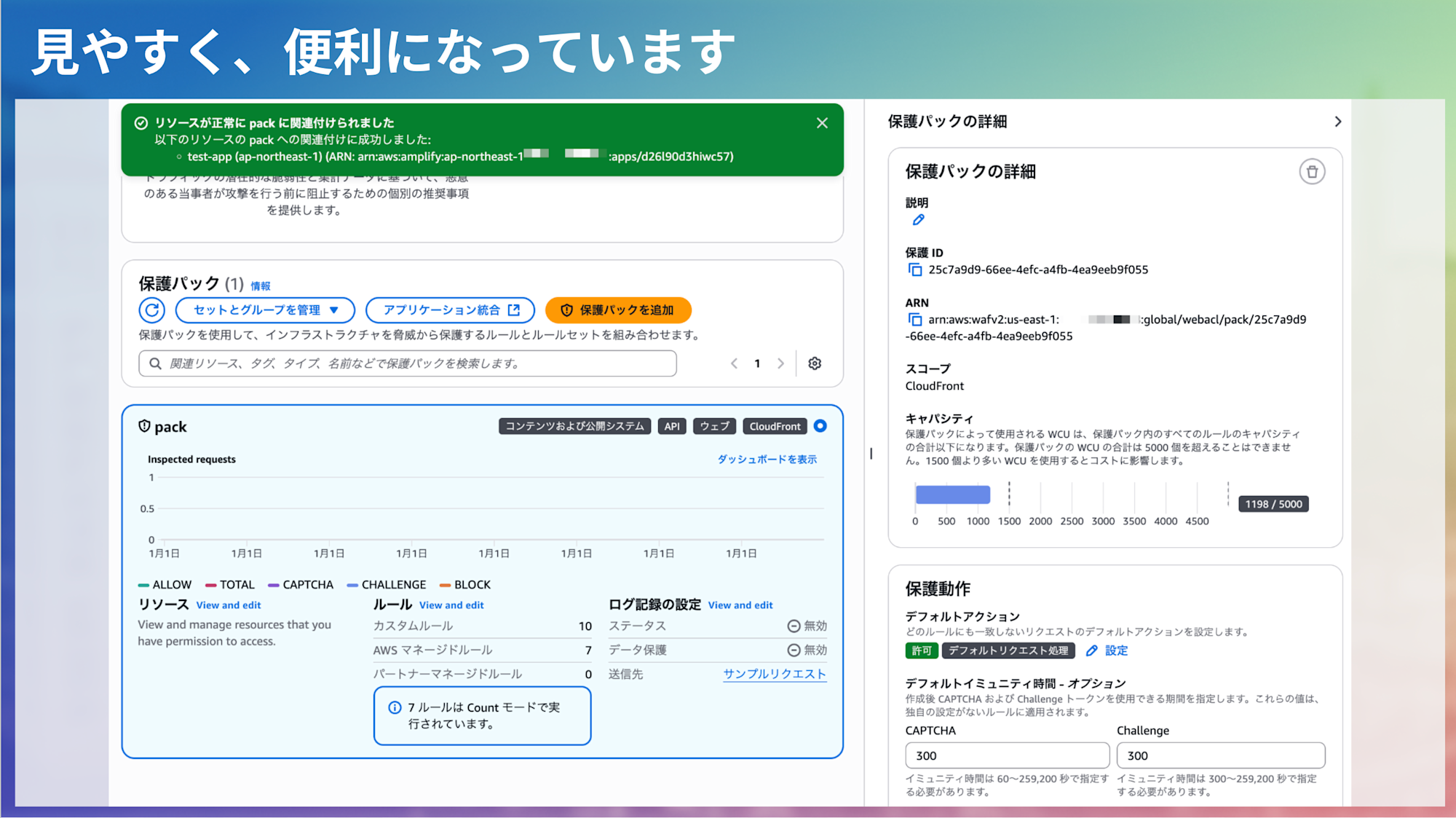Click the ステータス 無効 status icon
The width and height of the screenshot is (1456, 818).
794,626
